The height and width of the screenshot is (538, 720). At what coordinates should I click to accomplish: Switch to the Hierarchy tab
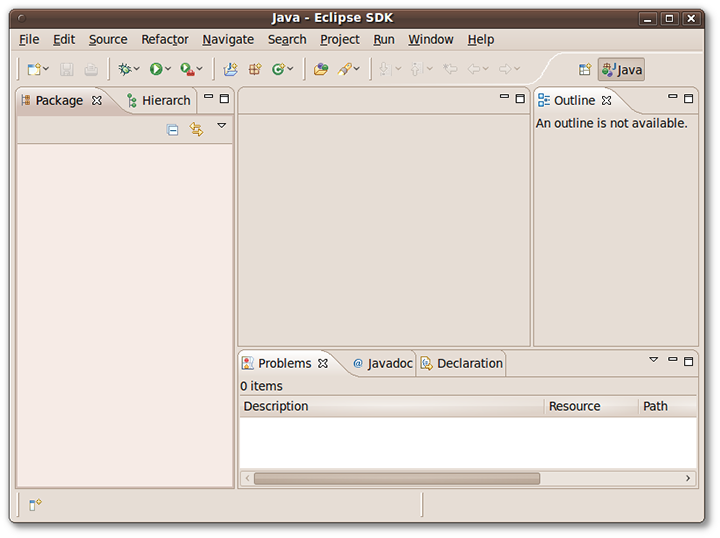159,101
